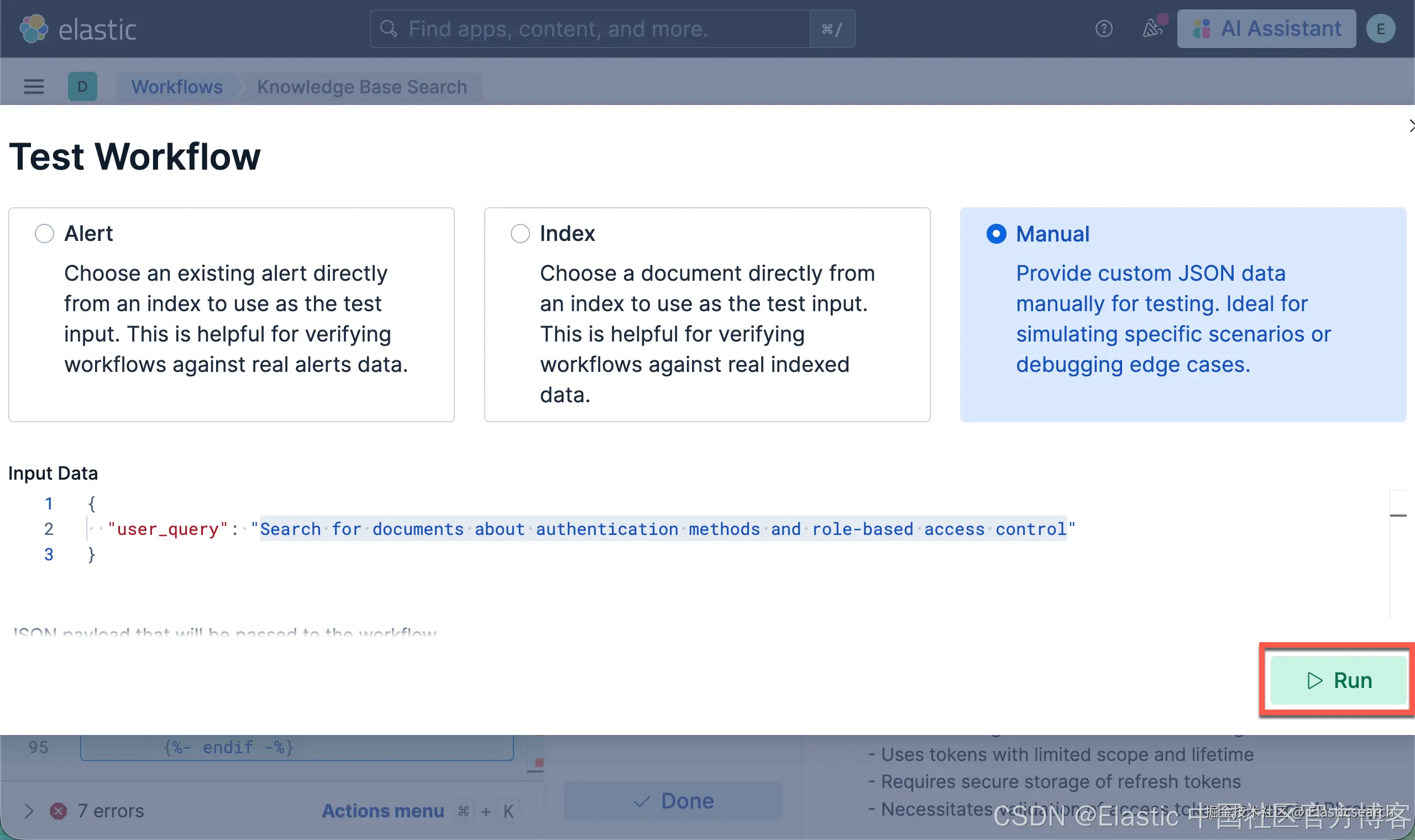
Task: Open the newsfeed notifications icon
Action: point(1152,28)
